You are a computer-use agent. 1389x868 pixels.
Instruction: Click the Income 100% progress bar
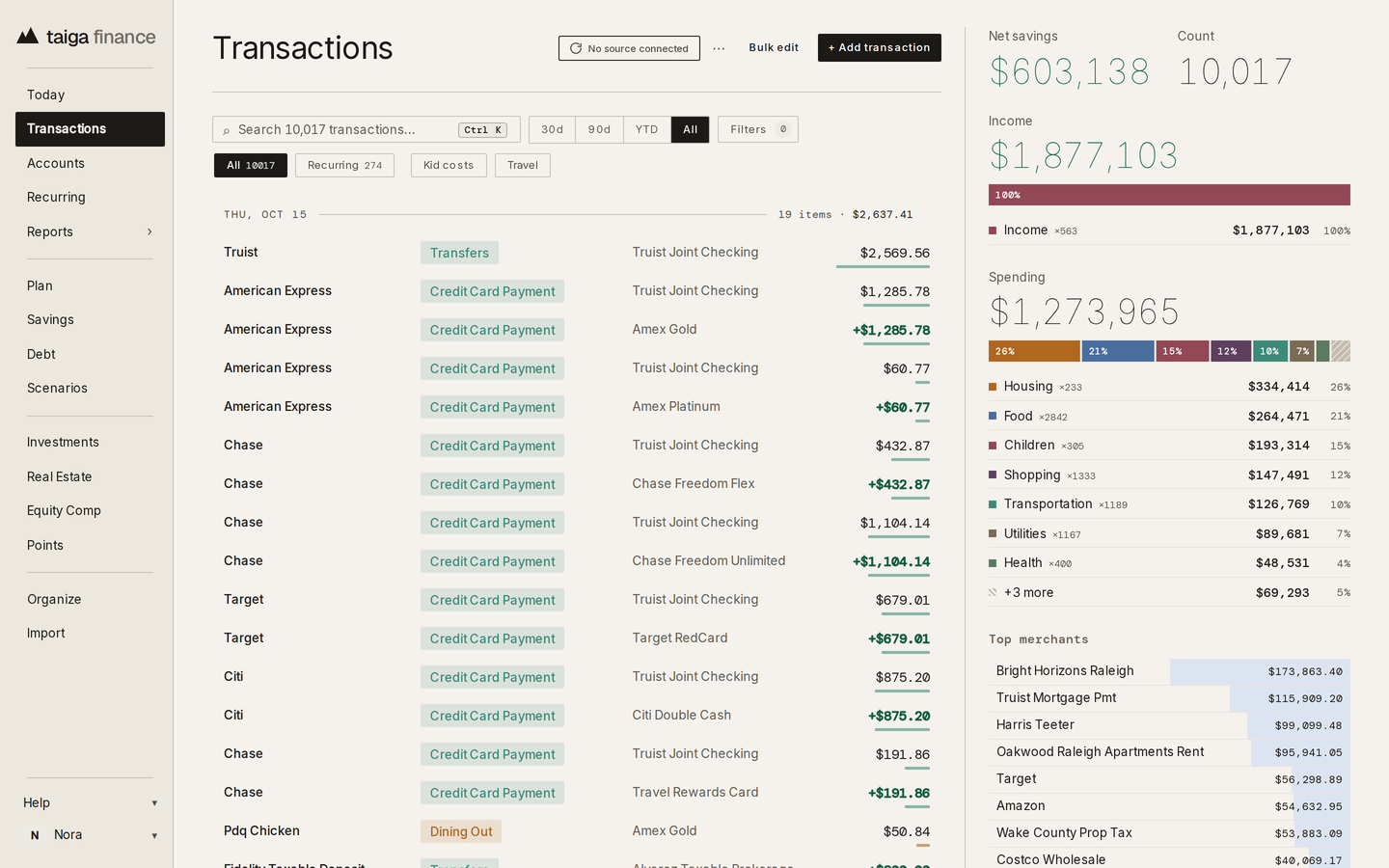(1169, 195)
